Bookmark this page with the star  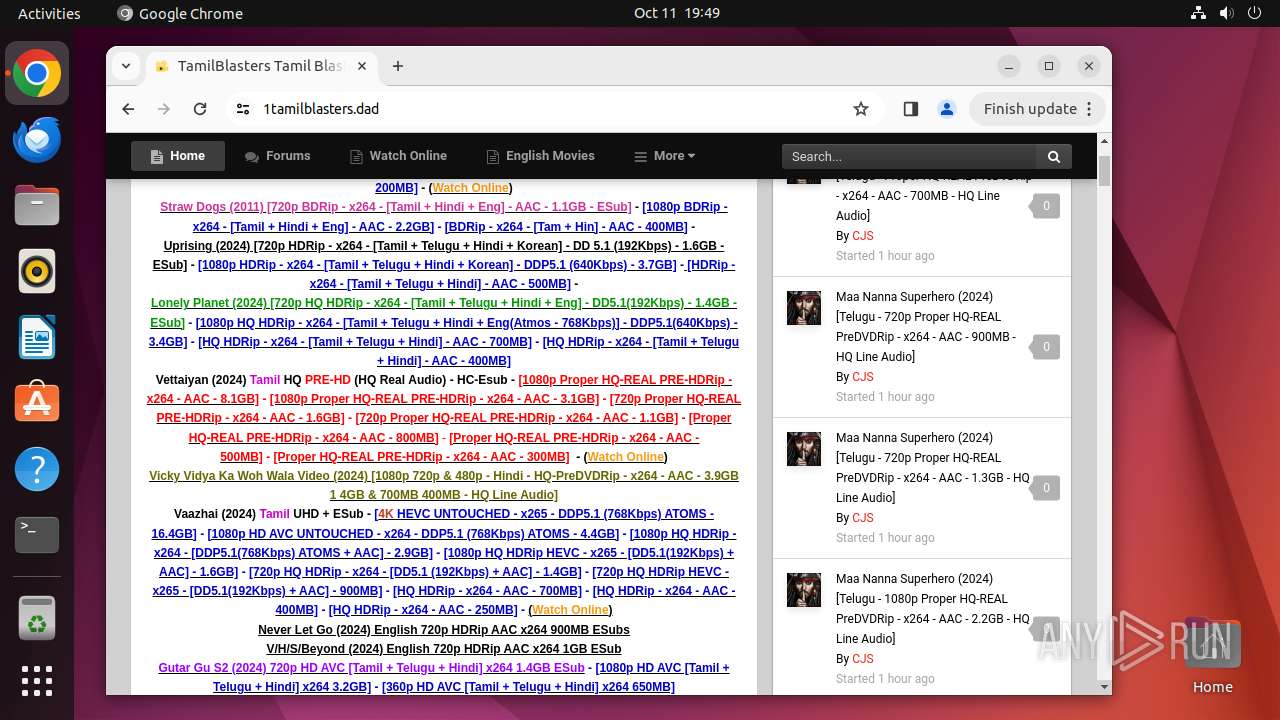click(x=861, y=109)
